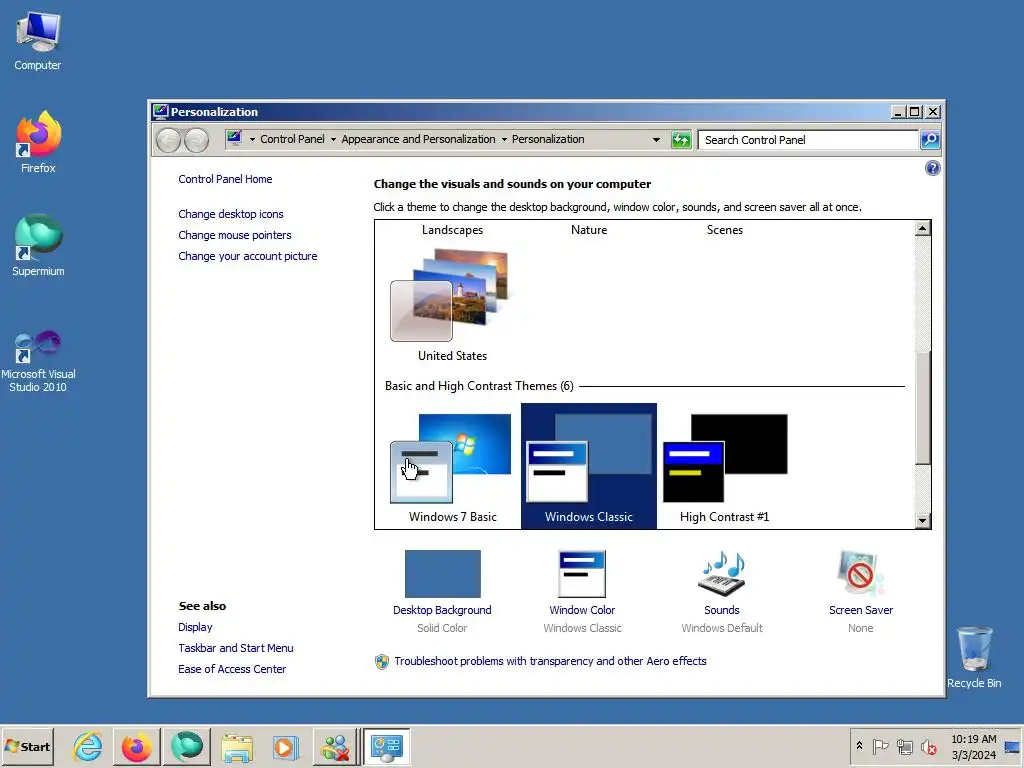Click Show desktop button in tray

point(1013,746)
